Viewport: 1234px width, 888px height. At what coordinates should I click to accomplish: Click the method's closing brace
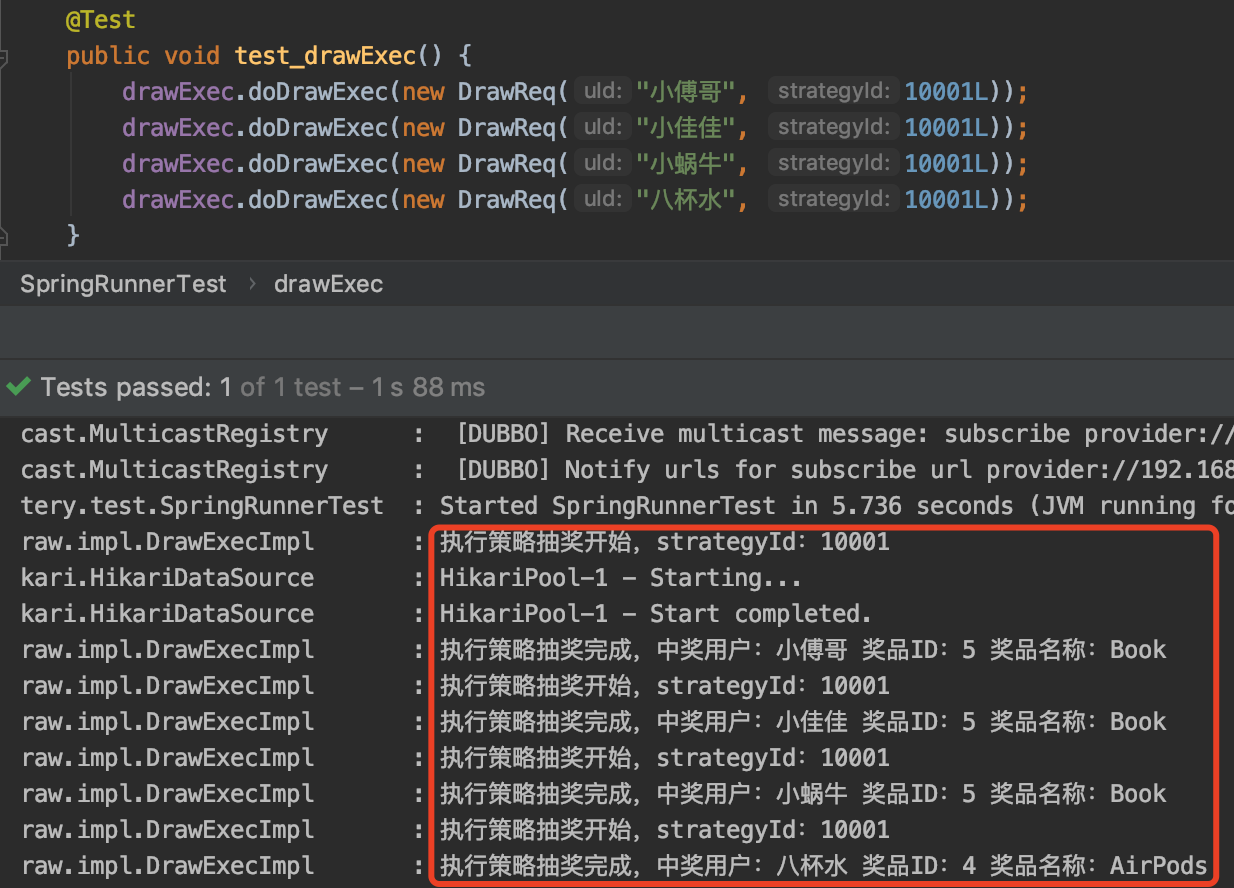pyautogui.click(x=72, y=235)
